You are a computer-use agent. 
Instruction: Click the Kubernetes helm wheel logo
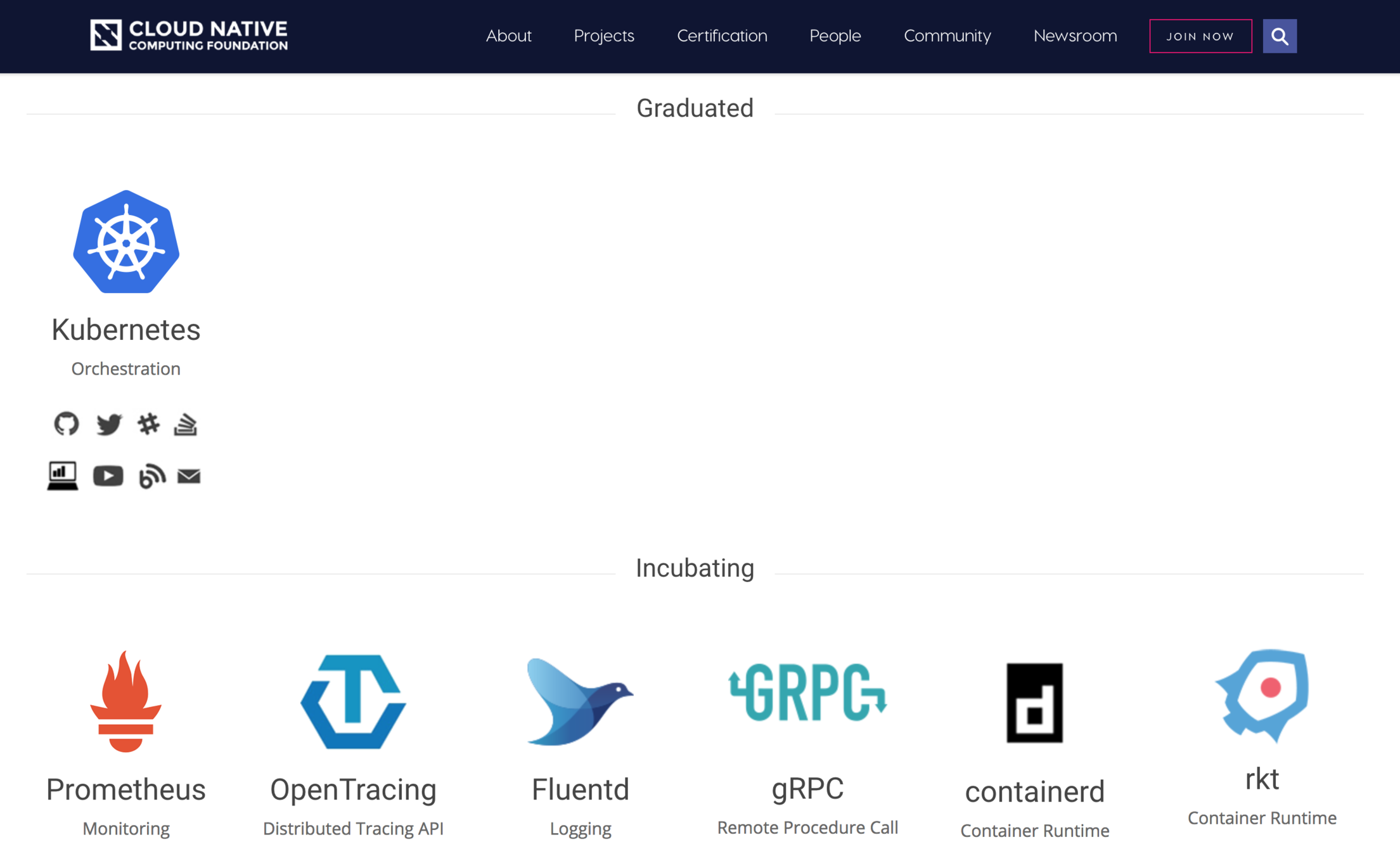coord(126,242)
